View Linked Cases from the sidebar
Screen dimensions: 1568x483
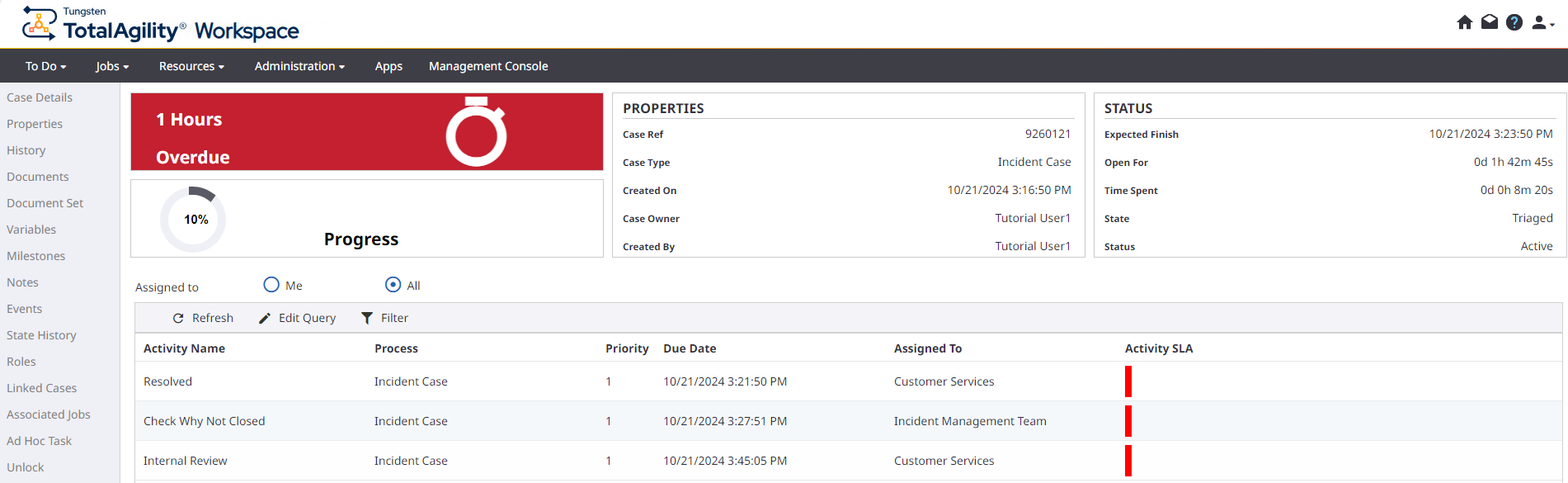[43, 387]
